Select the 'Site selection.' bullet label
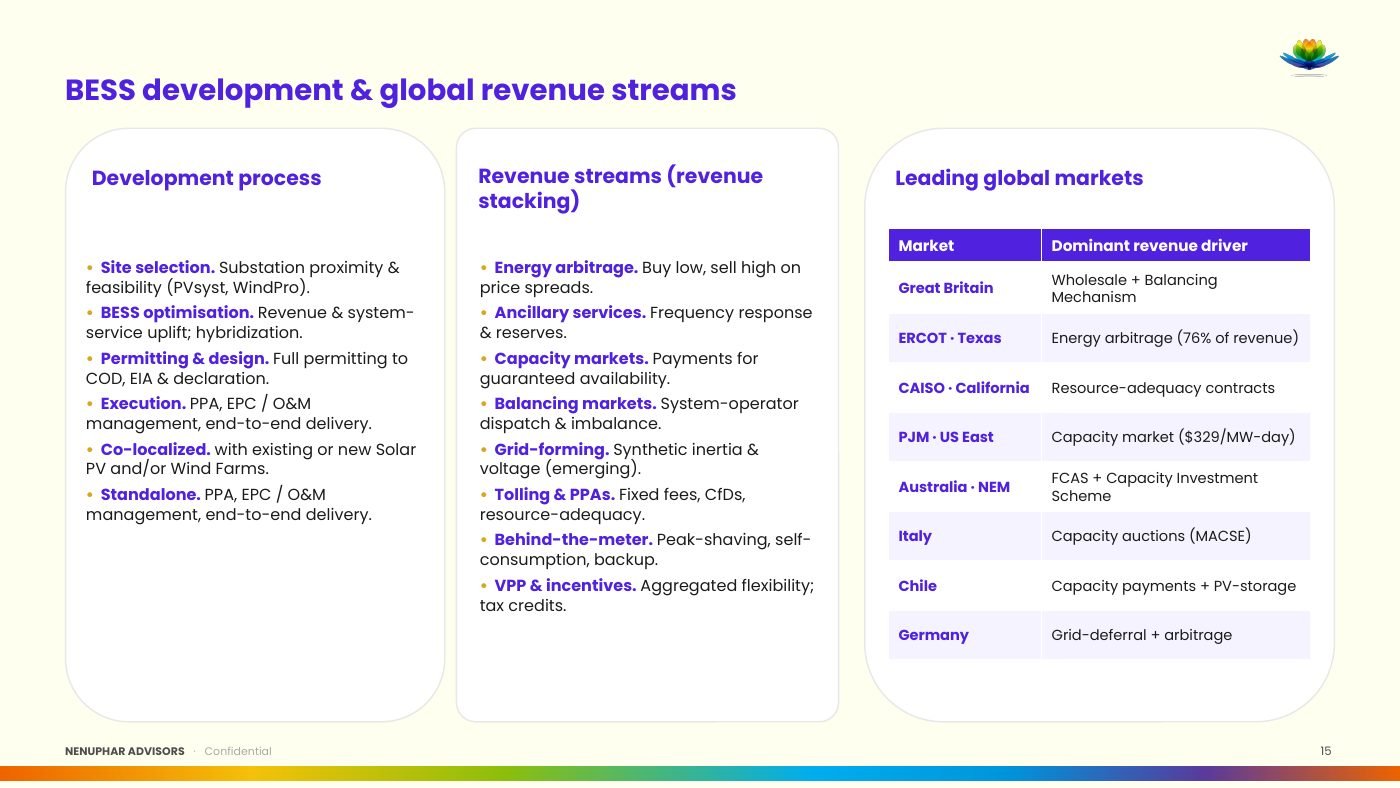This screenshot has height=788, width=1400. coord(157,267)
